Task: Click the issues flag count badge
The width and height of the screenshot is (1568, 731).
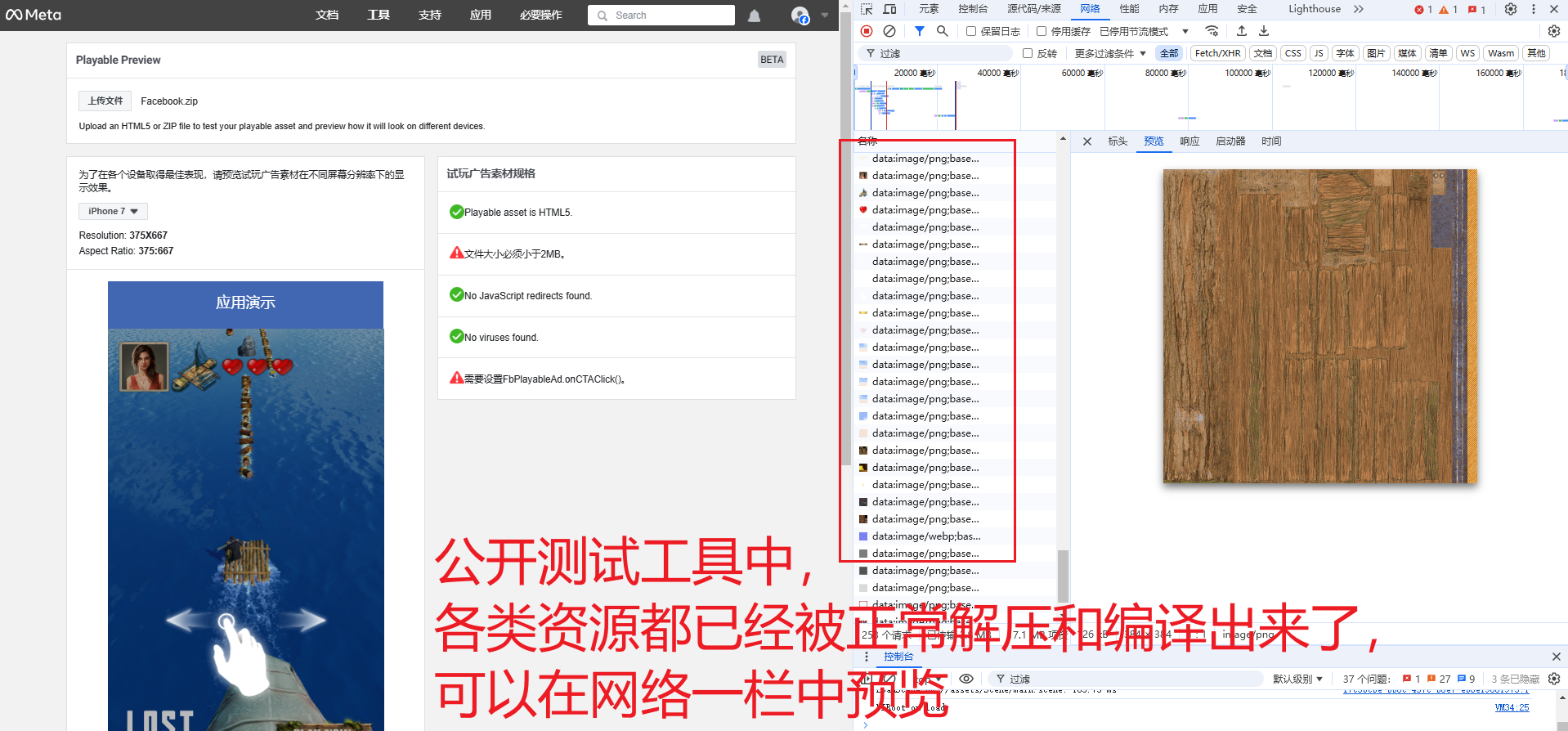Action: click(x=1476, y=10)
